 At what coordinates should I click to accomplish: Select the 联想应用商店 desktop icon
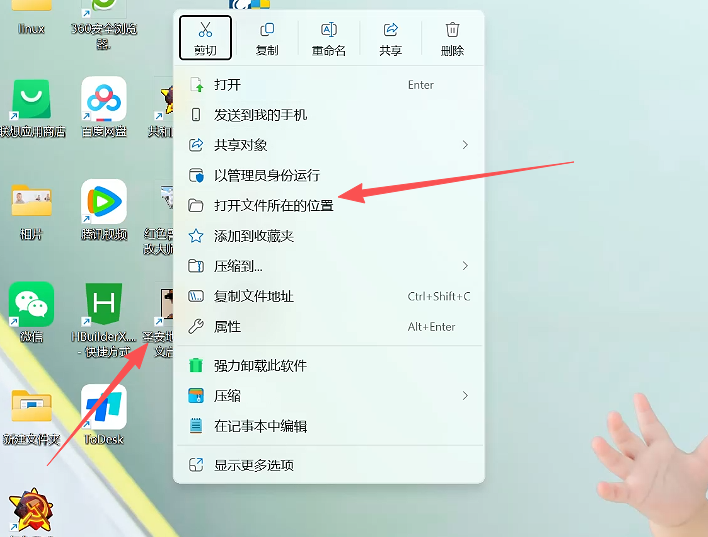click(x=32, y=108)
